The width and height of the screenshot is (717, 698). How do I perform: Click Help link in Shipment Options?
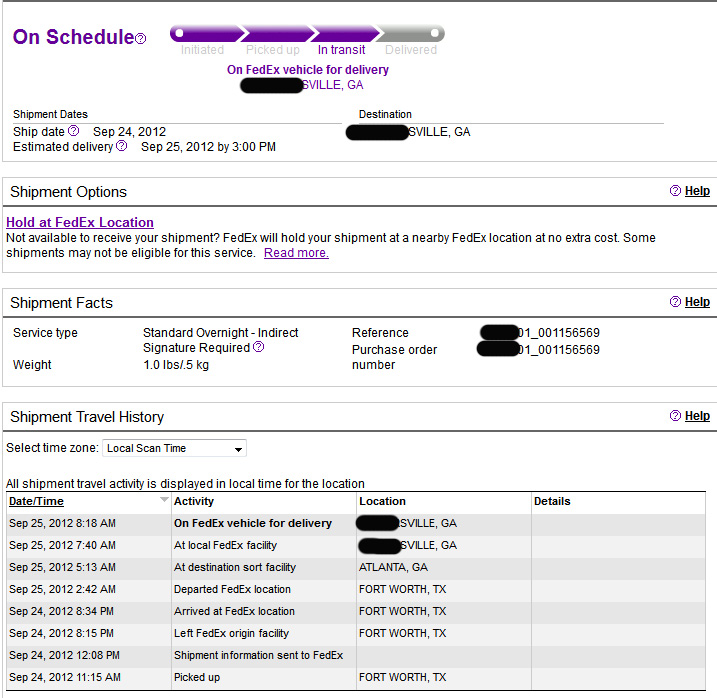(x=697, y=191)
